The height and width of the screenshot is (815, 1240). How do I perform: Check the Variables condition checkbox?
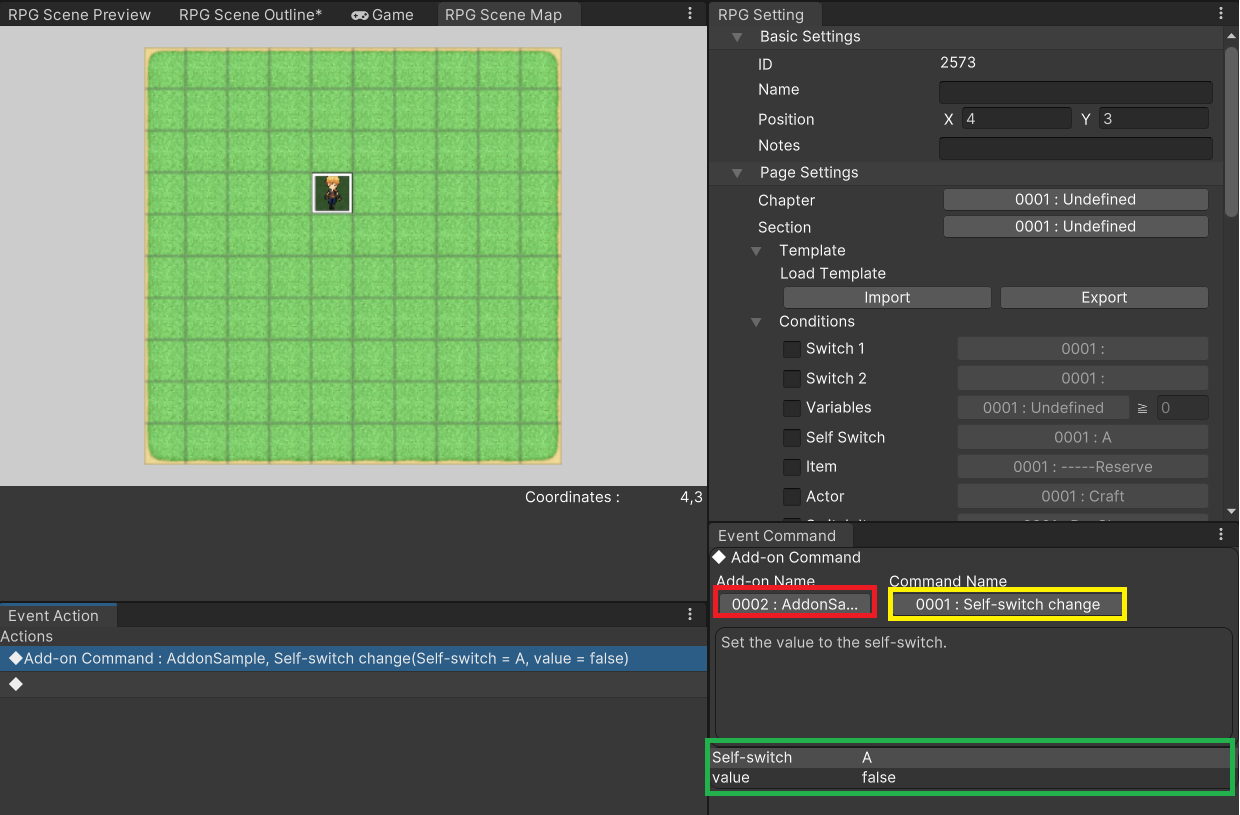(791, 408)
